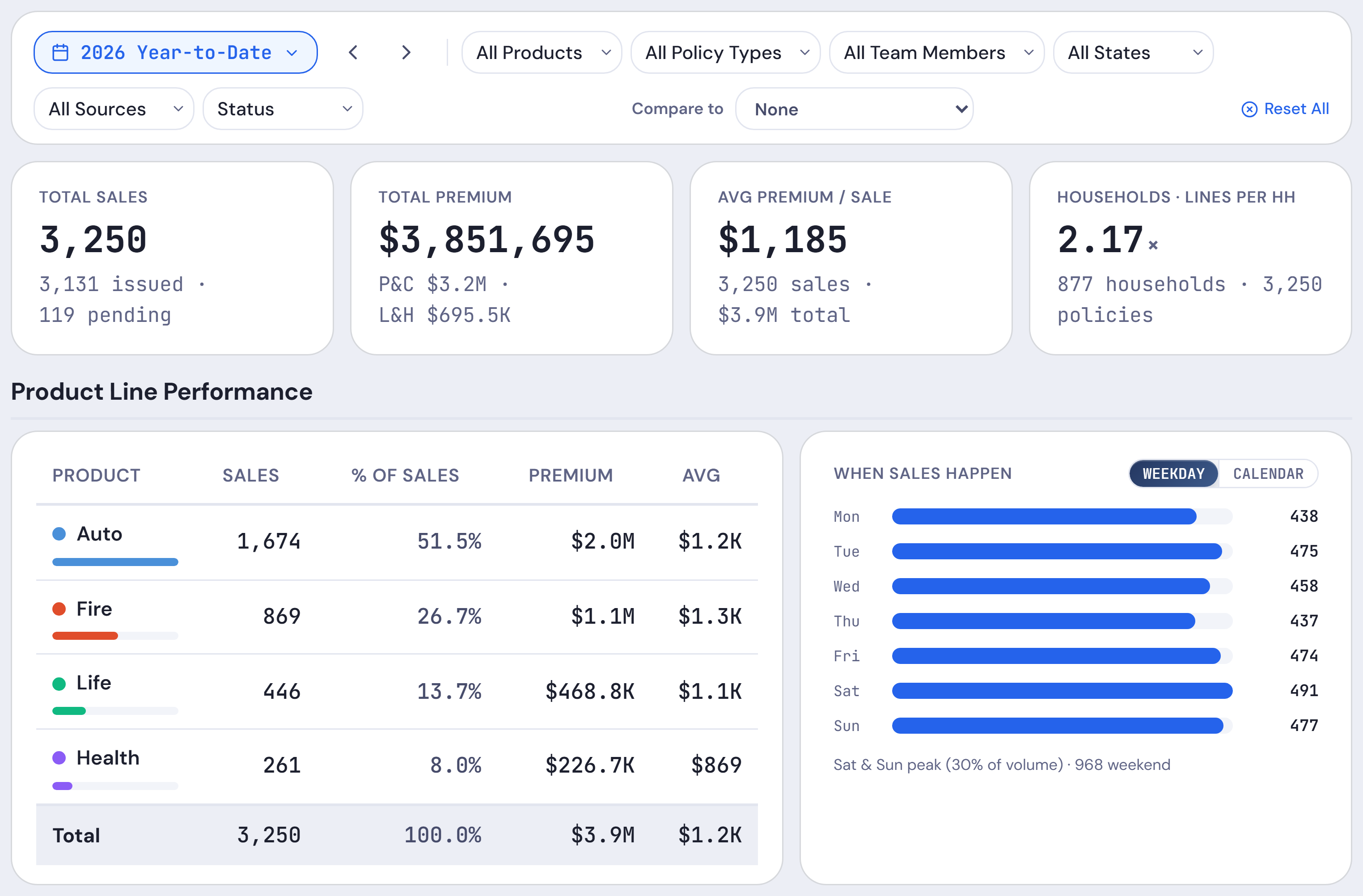Click the Households Lines per HH card
Image resolution: width=1363 pixels, height=896 pixels.
click(x=1190, y=258)
